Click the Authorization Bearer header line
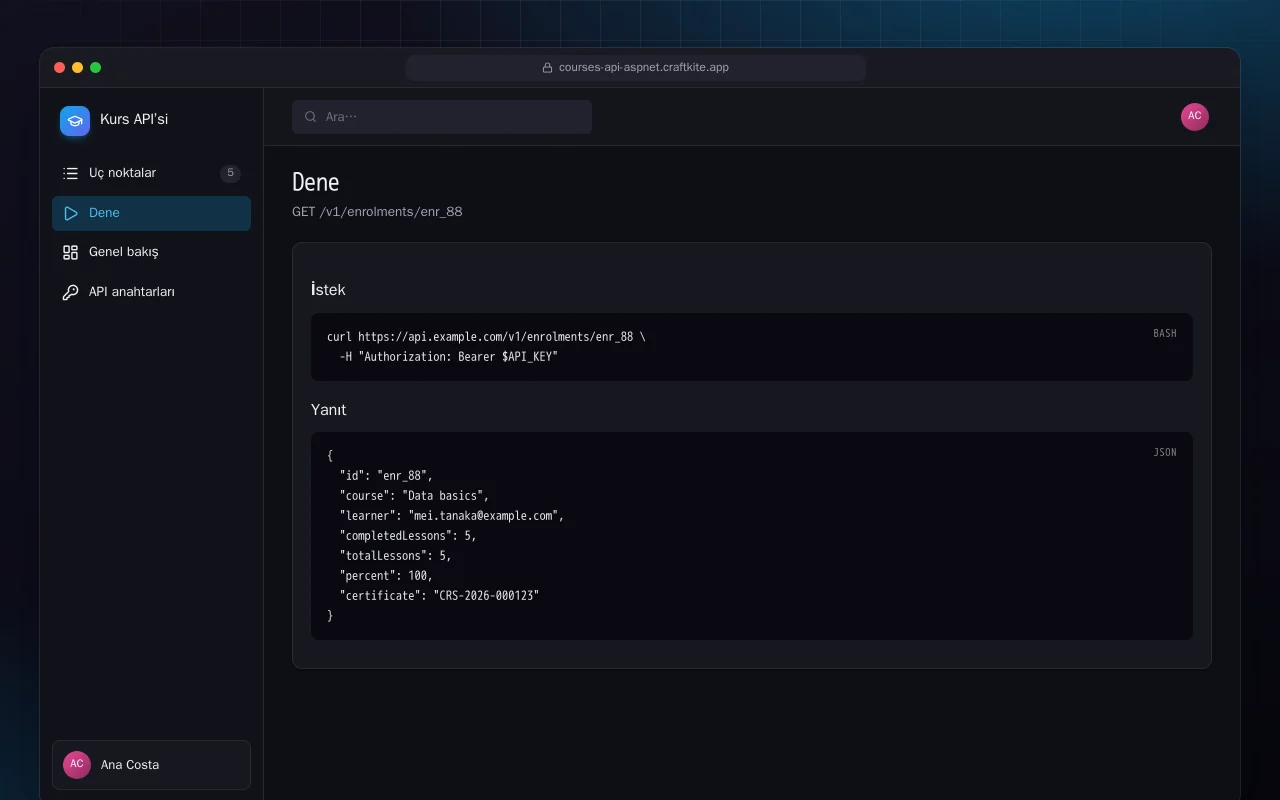The image size is (1280, 800). (448, 357)
